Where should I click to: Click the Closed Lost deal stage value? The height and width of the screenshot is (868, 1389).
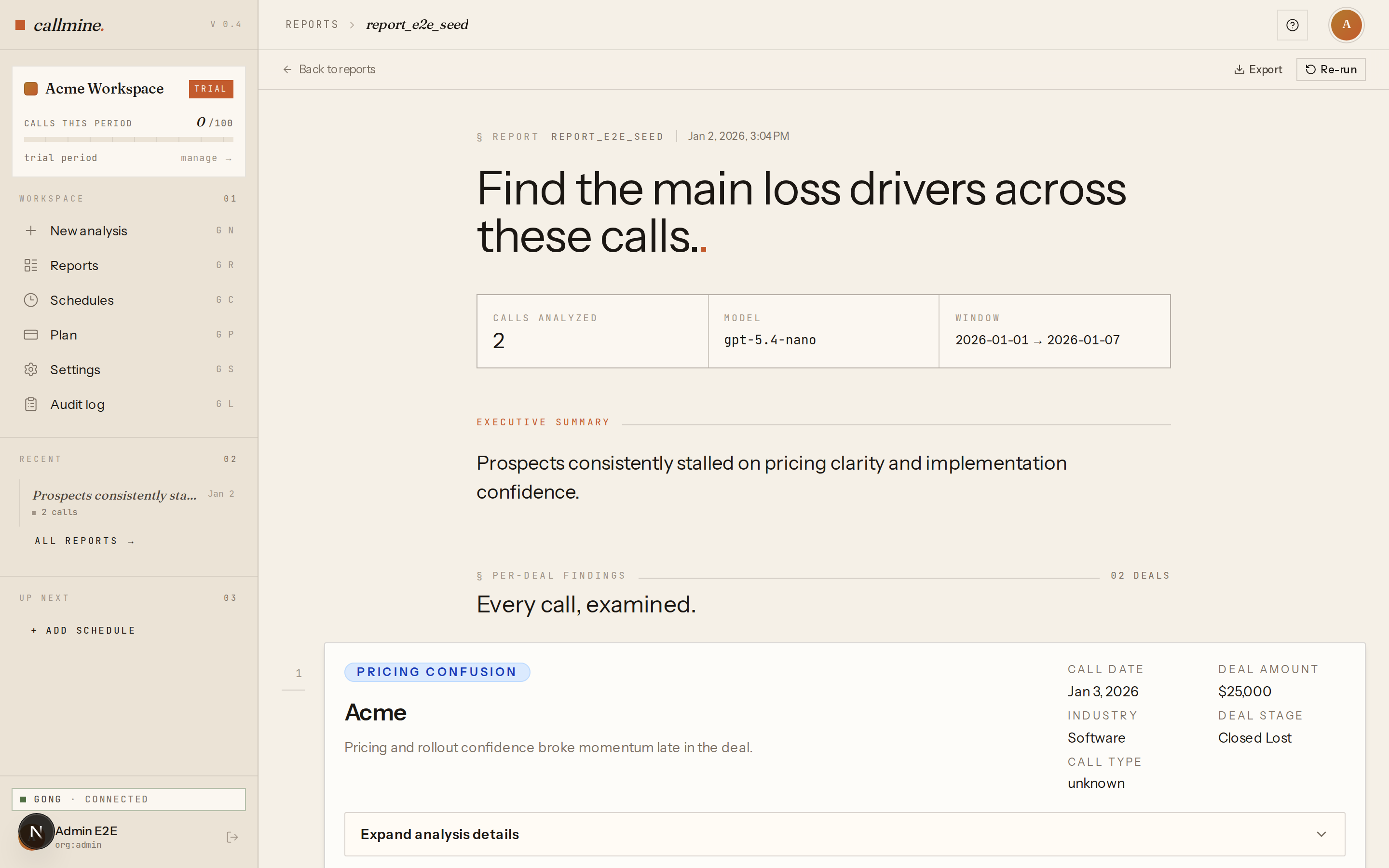tap(1255, 738)
